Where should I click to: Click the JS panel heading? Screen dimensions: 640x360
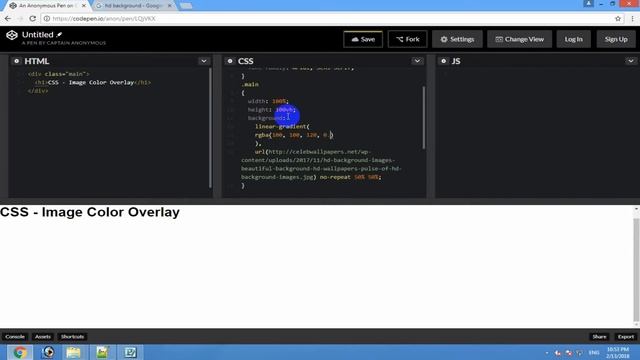[456, 61]
